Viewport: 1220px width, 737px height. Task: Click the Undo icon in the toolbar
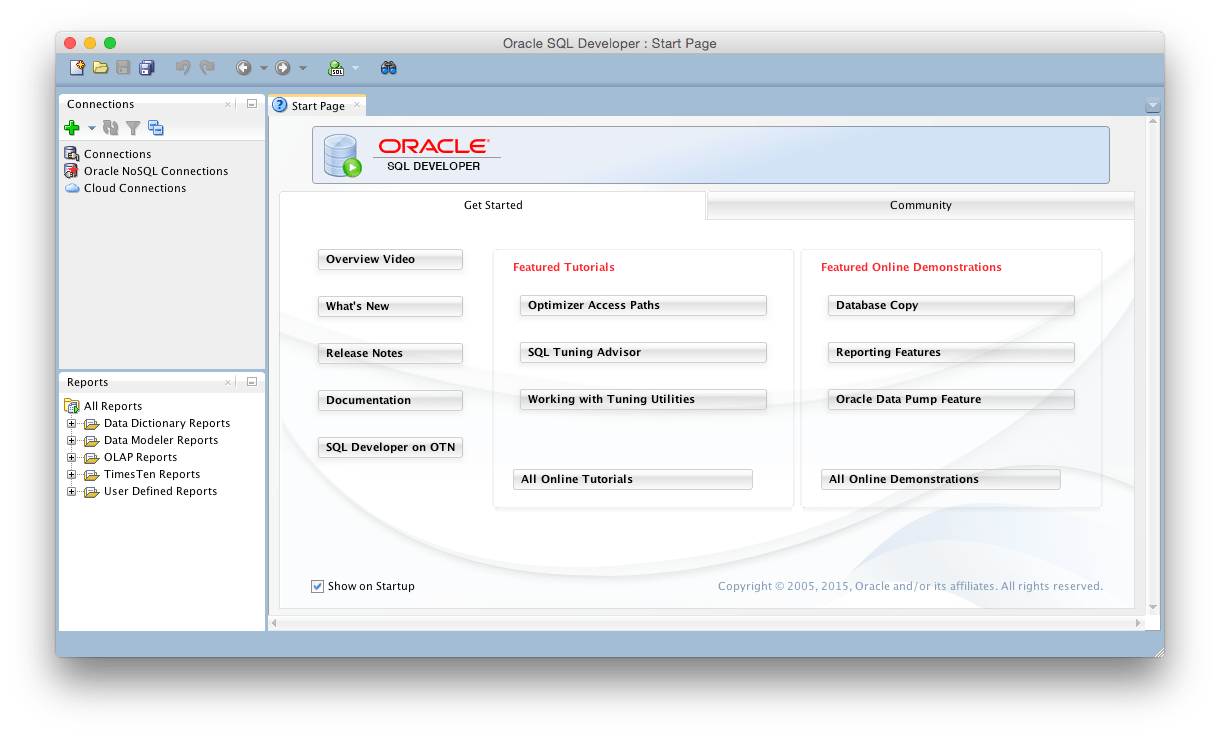[182, 67]
